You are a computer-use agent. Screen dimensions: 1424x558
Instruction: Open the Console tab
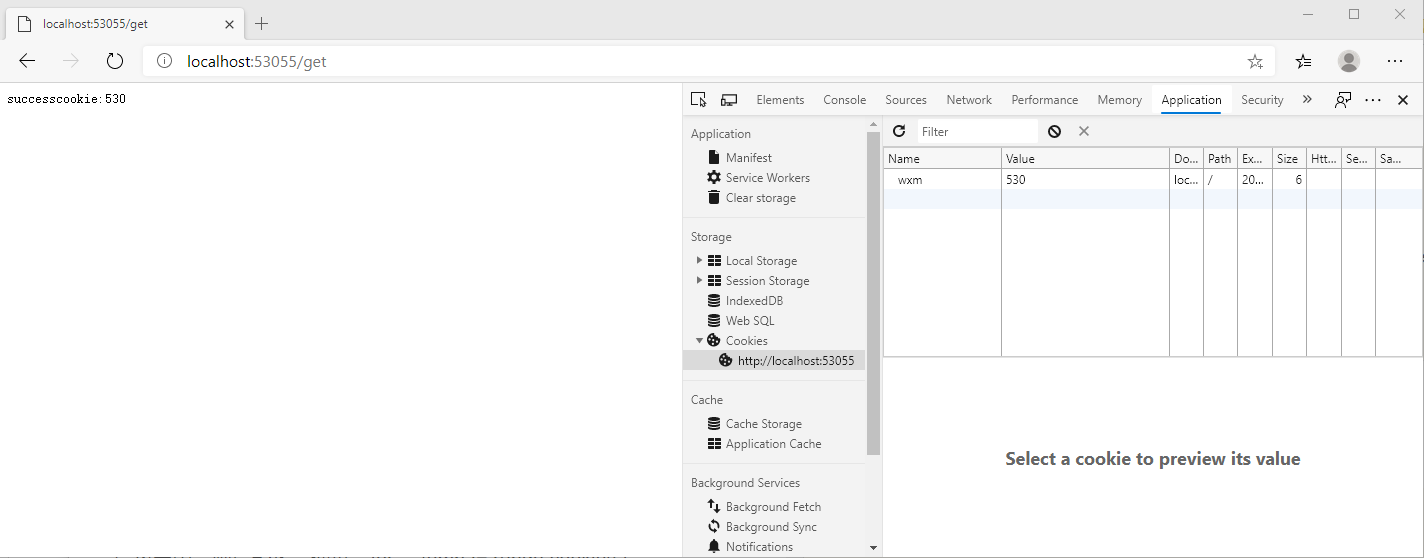[845, 100]
